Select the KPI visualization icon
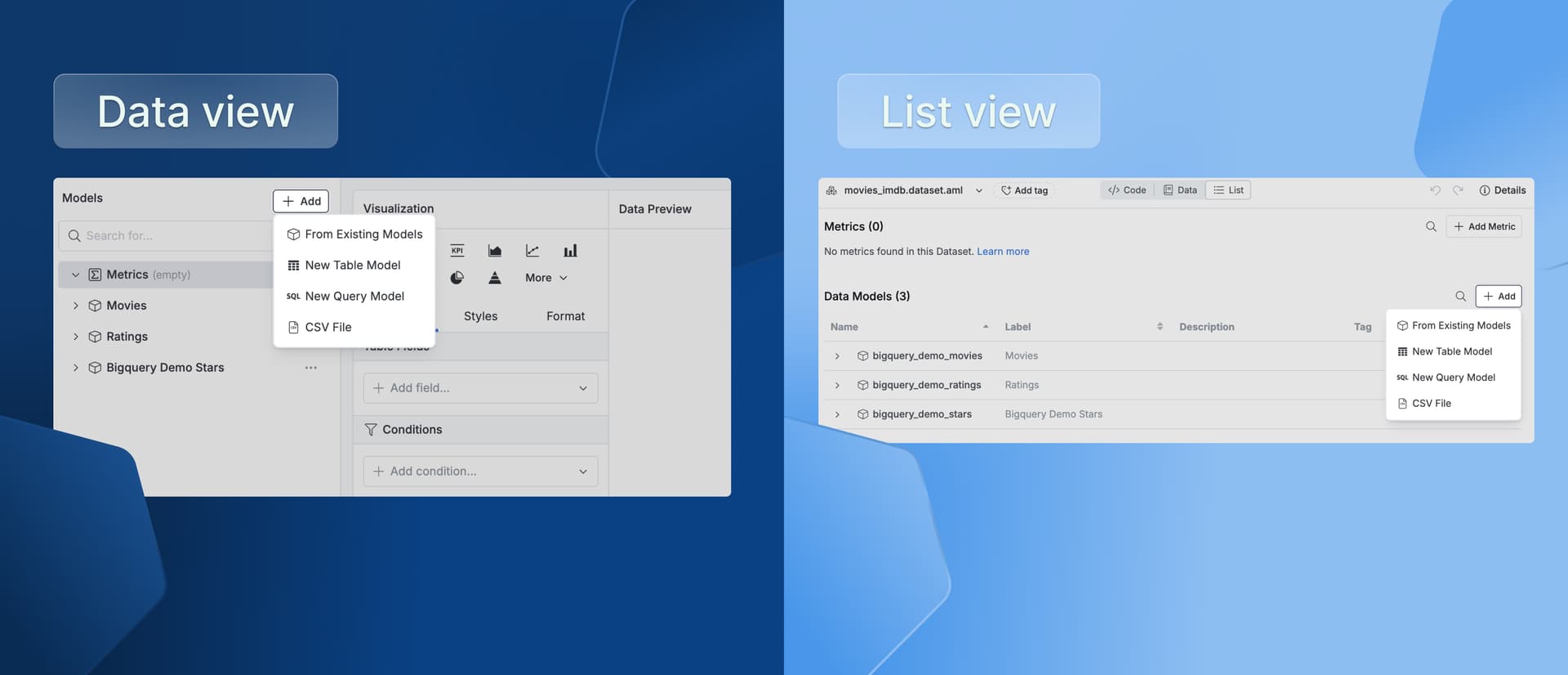 click(x=457, y=251)
